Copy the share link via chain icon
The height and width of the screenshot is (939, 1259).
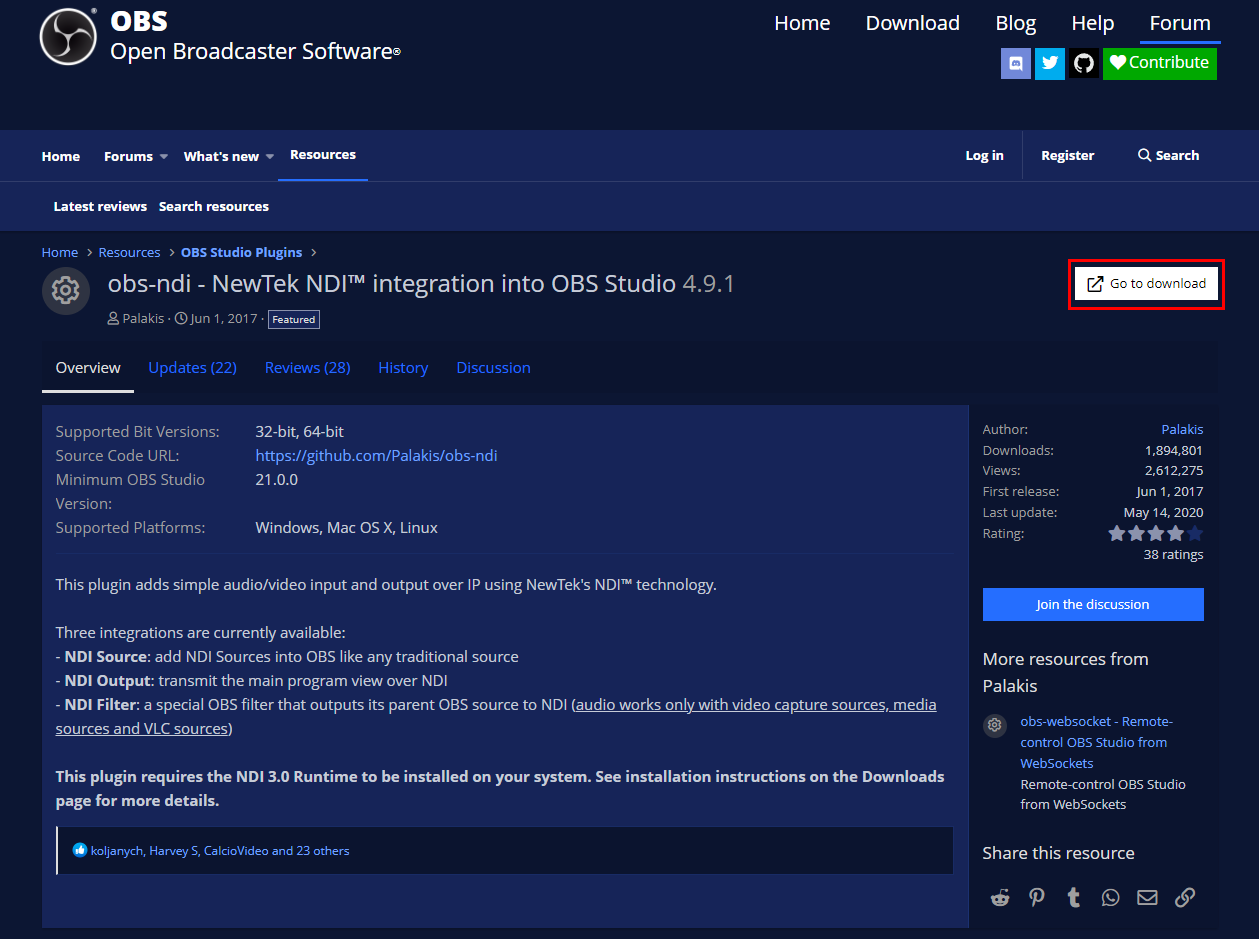click(1185, 897)
